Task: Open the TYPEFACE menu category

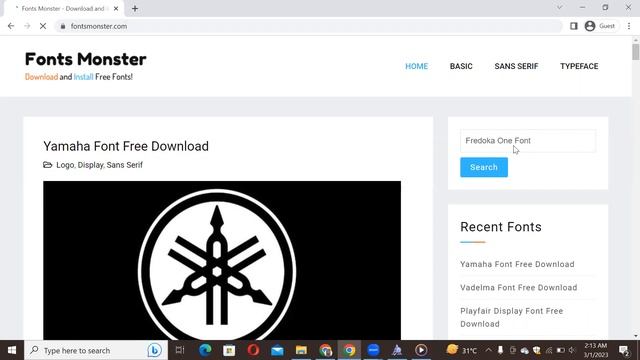Action: point(579,66)
